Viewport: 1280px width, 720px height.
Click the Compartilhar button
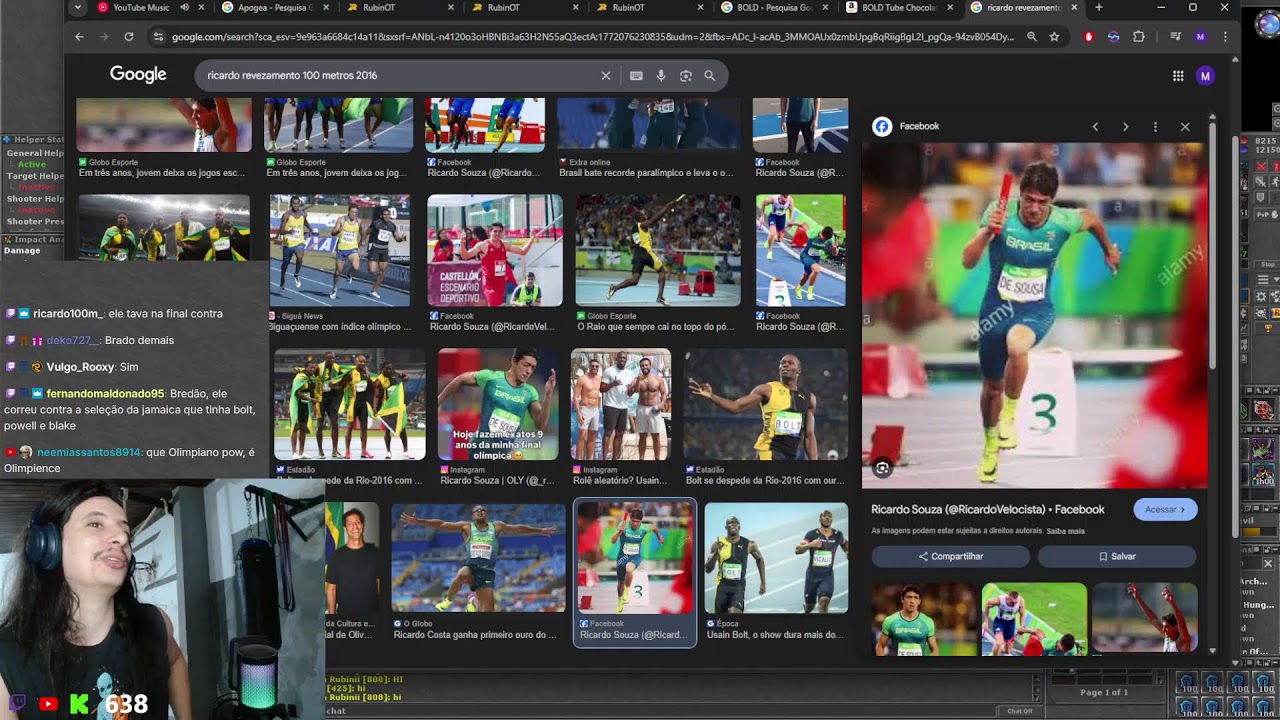950,556
